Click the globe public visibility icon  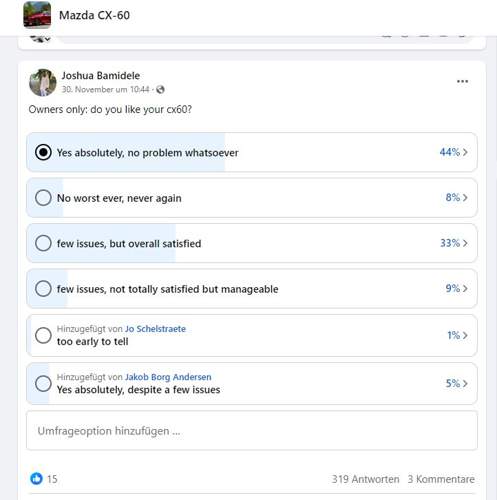(x=160, y=89)
